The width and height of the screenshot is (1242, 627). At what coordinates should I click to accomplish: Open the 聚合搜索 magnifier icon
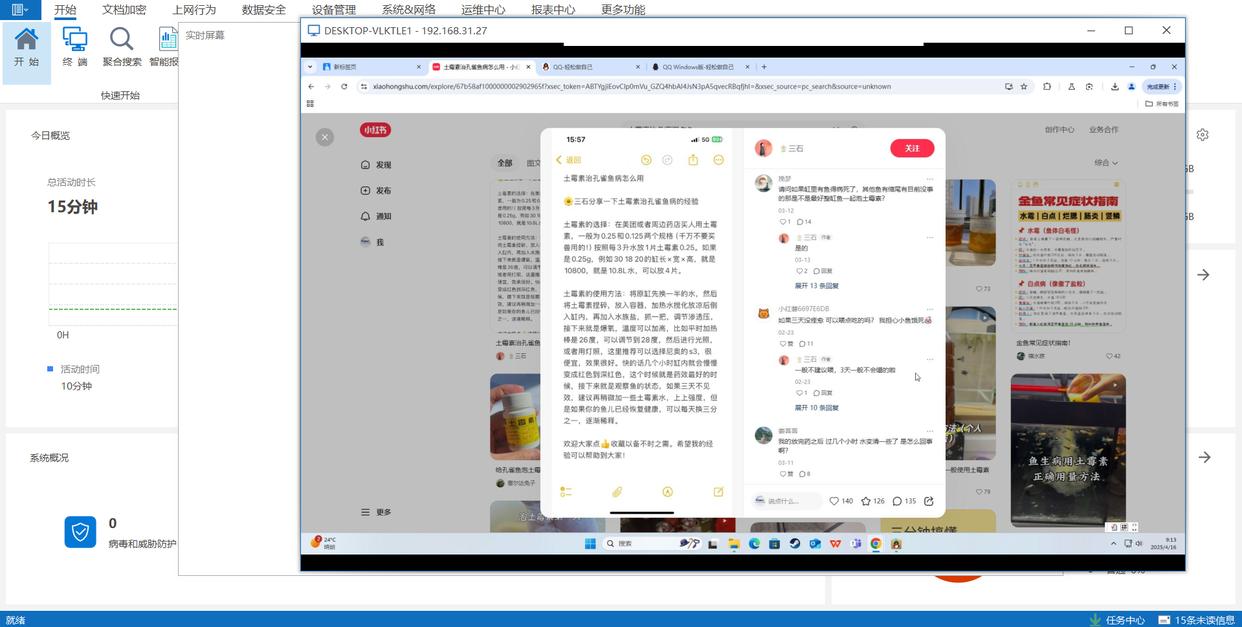[121, 47]
